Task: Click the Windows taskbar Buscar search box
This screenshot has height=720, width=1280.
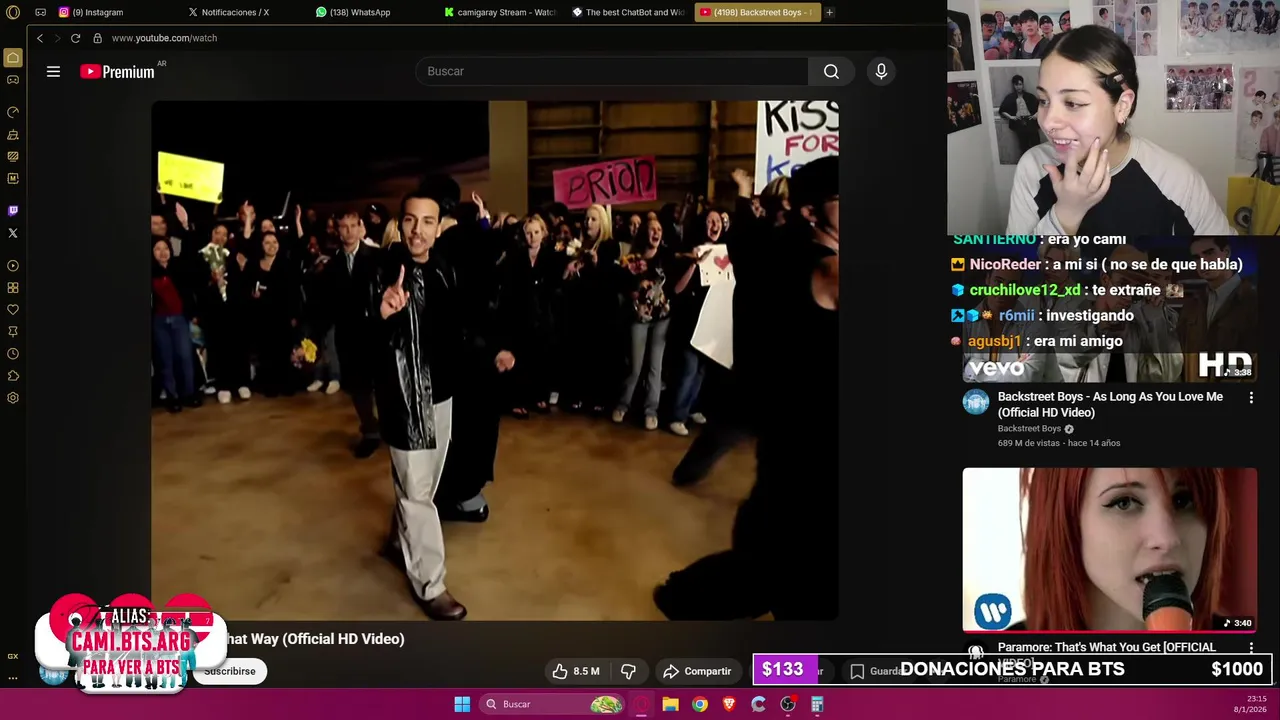Action: point(552,704)
